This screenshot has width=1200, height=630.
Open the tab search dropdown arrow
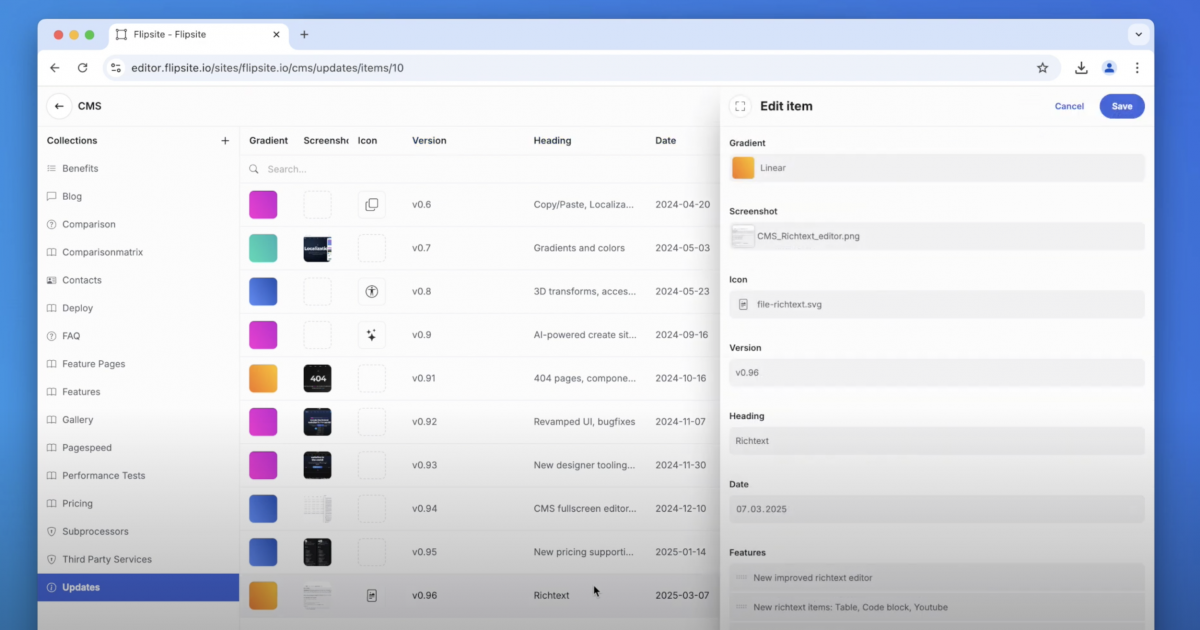coord(1138,34)
